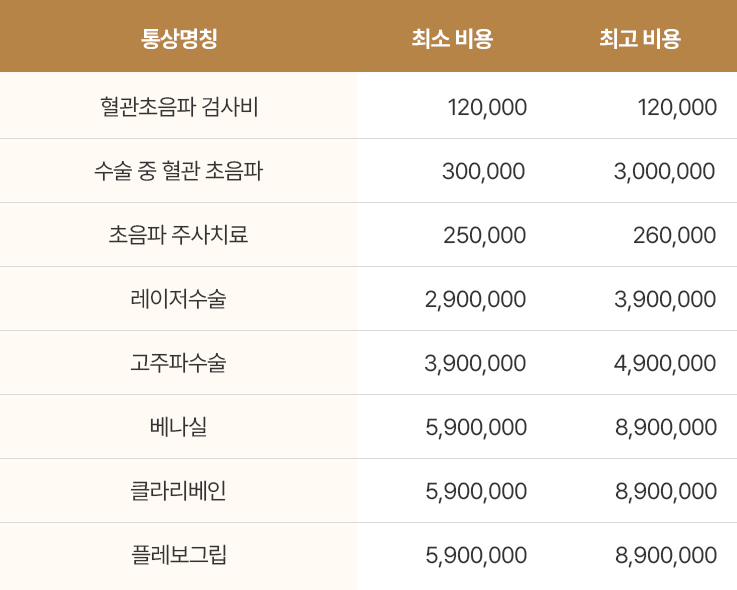
Task: Click 플레보그립 maximum cost 8,900,000 cell
Action: (664, 555)
